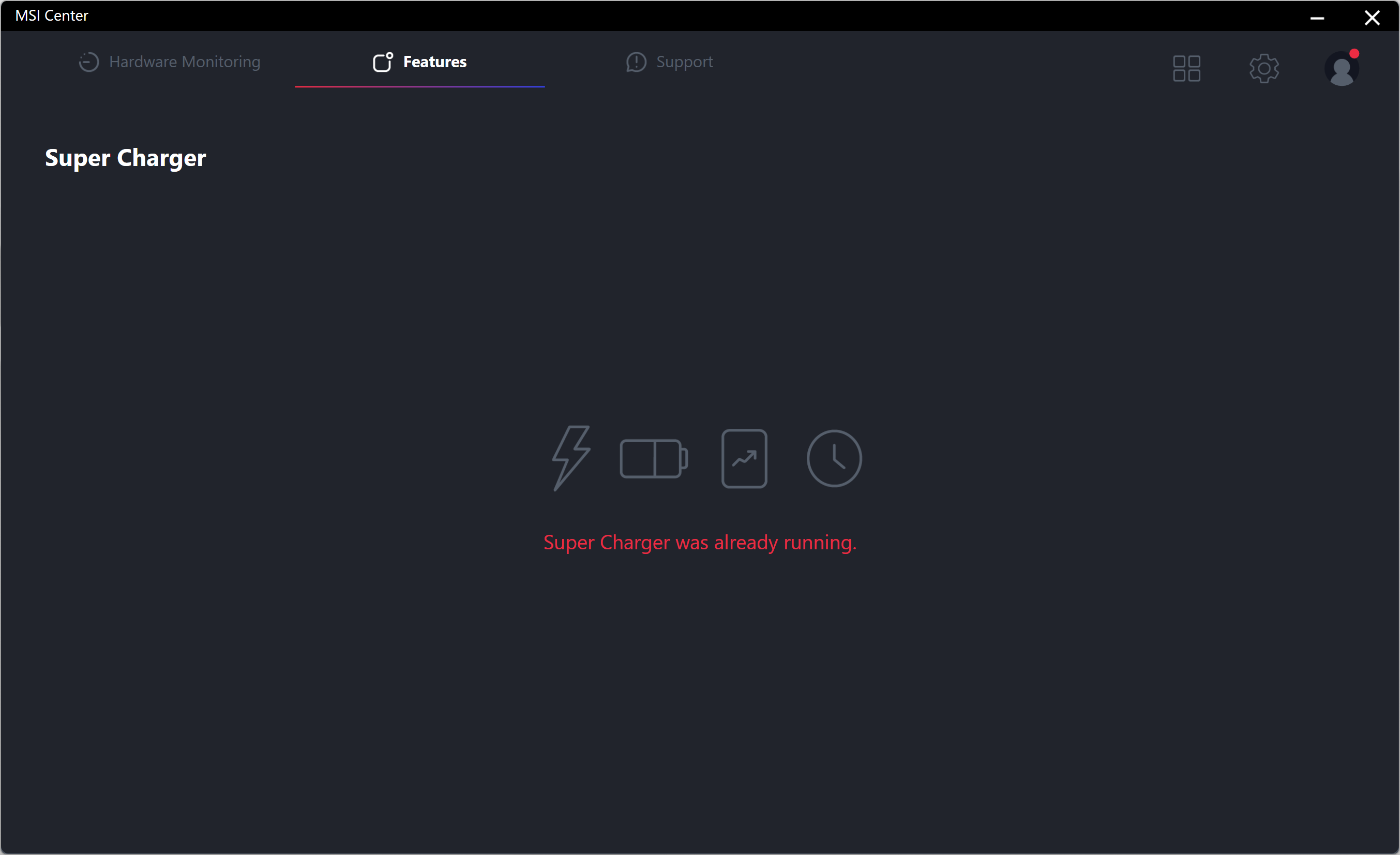Viewport: 1400px width, 855px height.
Task: Click the red profile notification dot
Action: (x=1354, y=54)
